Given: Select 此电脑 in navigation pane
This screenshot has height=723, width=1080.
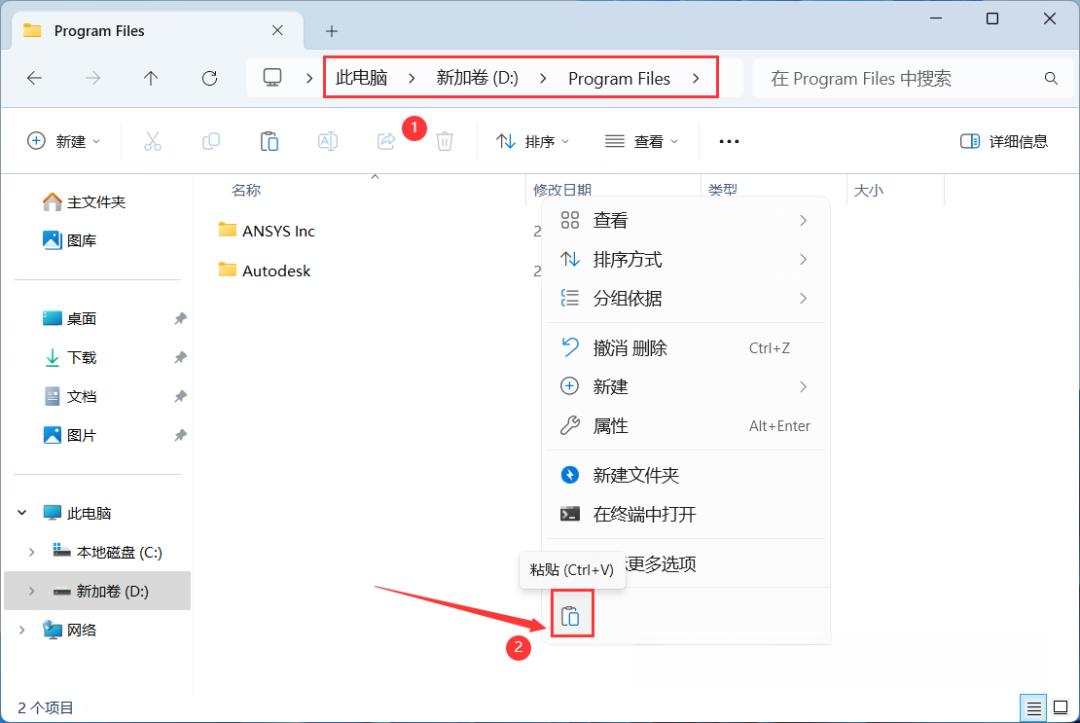Looking at the screenshot, I should tap(77, 513).
